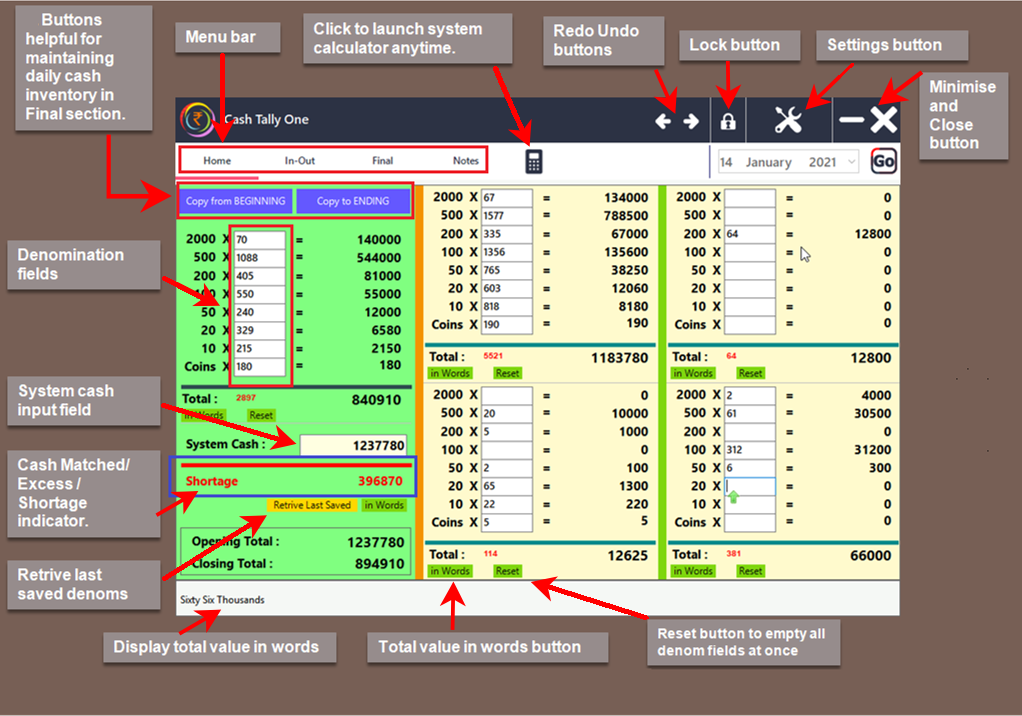Click Closing Total value 894910
The image size is (1022, 716).
(x=379, y=564)
